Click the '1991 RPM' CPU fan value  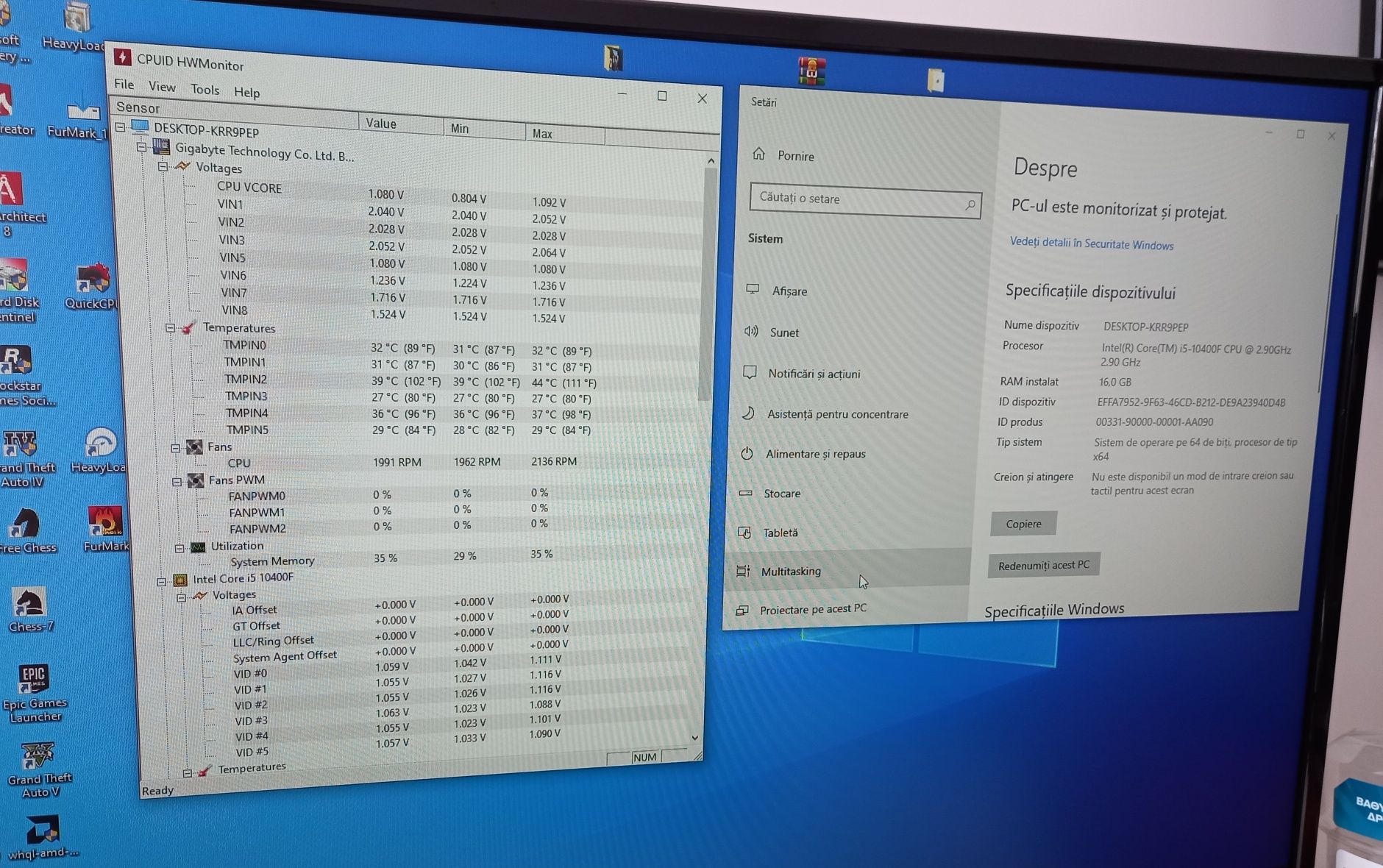point(397,462)
